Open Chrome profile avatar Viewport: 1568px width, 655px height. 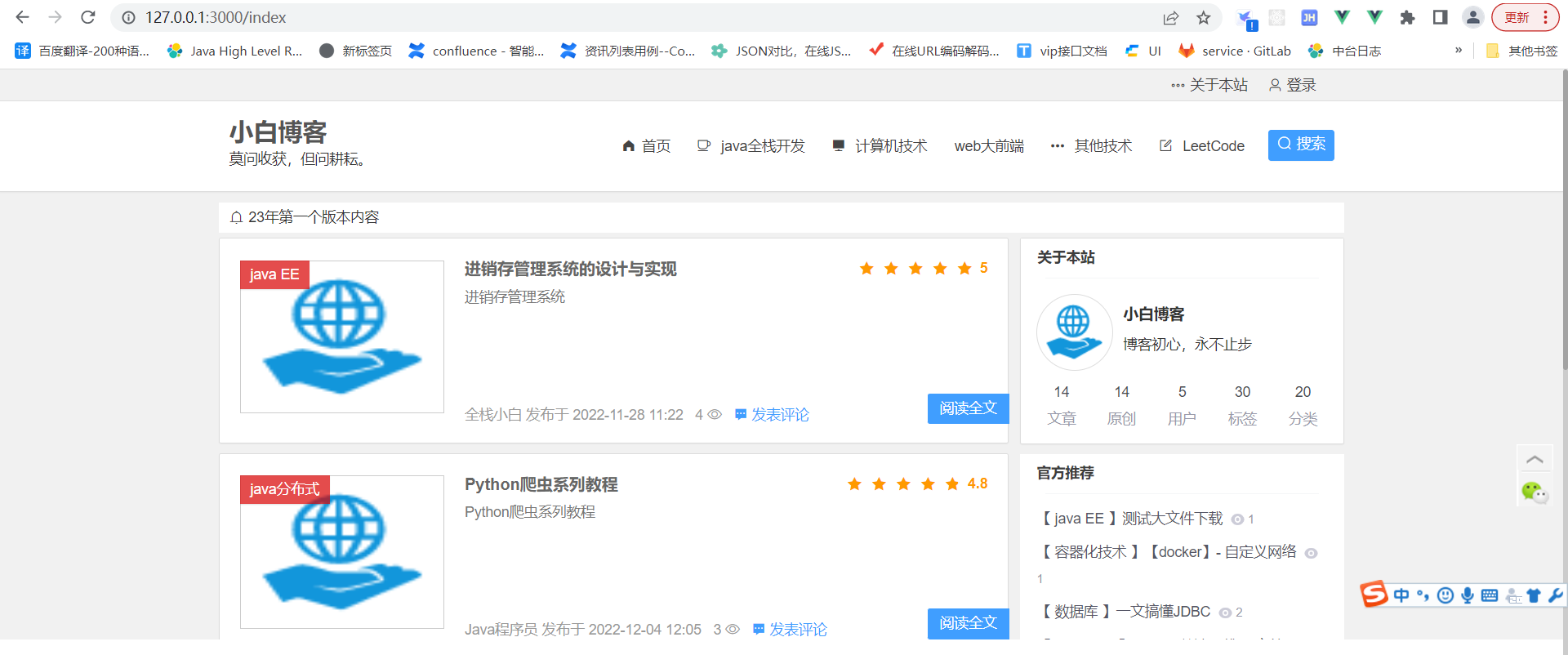[x=1472, y=17]
